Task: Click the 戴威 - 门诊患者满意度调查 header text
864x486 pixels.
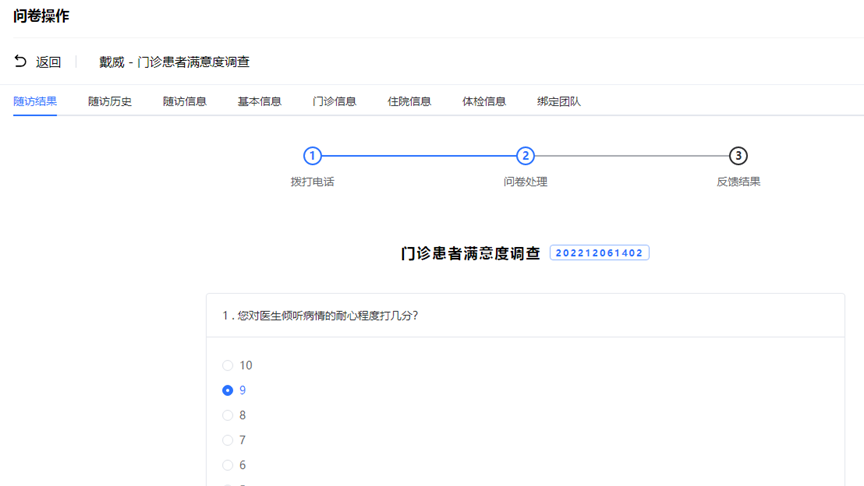Action: (x=174, y=62)
